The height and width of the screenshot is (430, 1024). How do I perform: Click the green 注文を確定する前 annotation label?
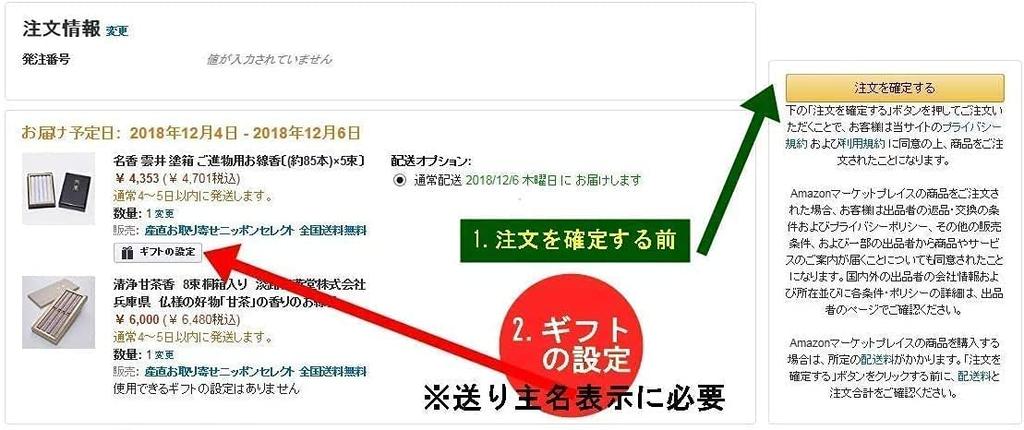coord(575,240)
